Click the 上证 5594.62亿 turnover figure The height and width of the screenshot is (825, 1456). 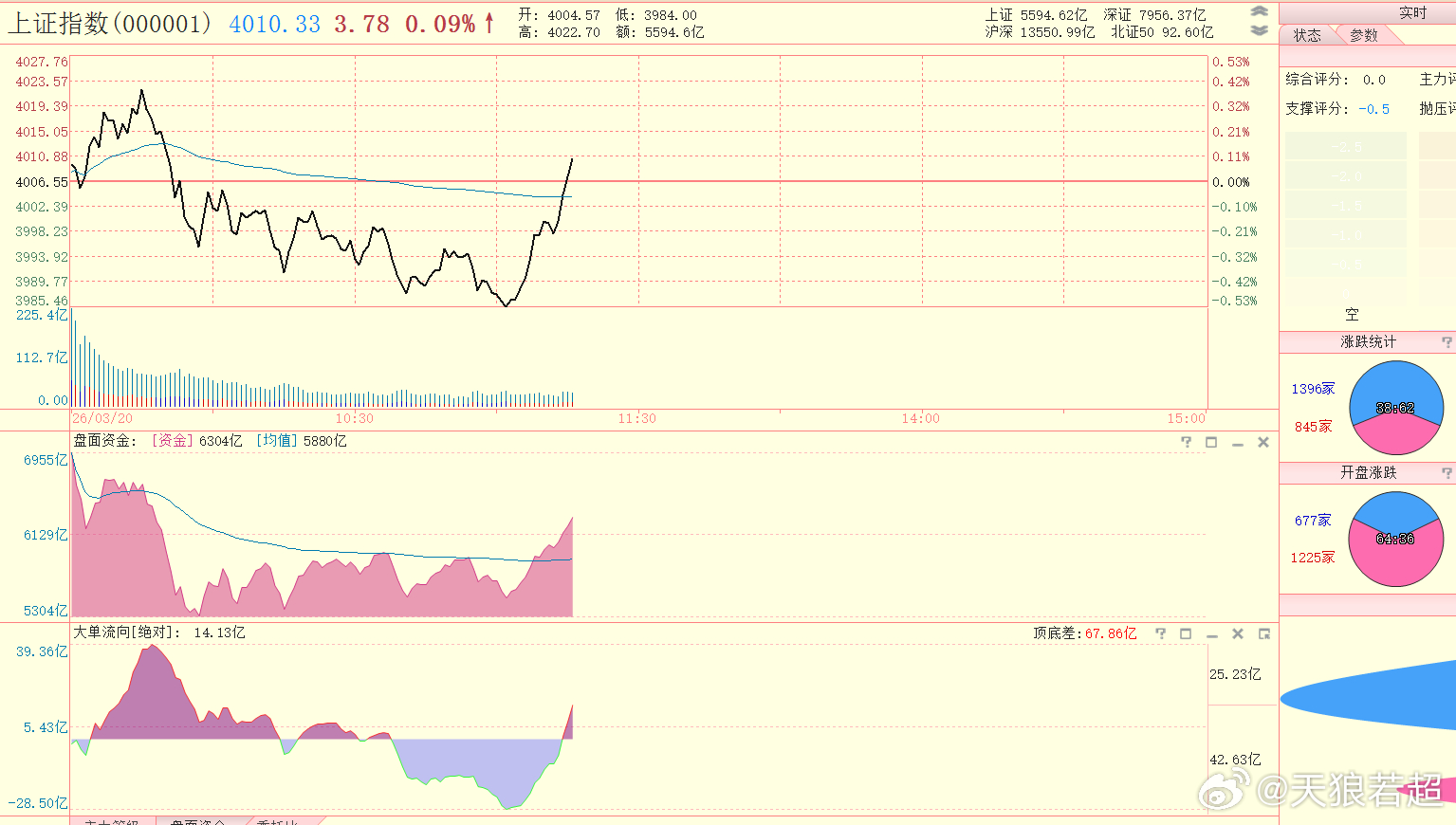1036,15
